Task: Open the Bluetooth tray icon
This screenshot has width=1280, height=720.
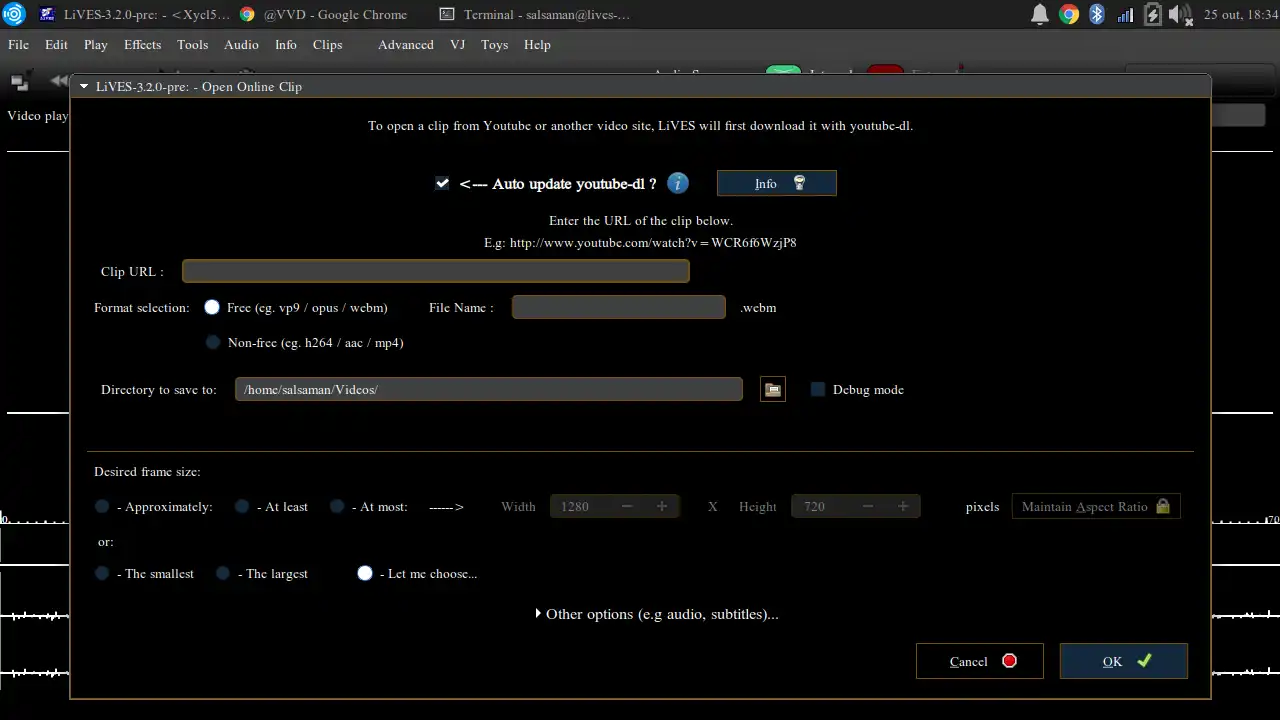Action: [1096, 14]
